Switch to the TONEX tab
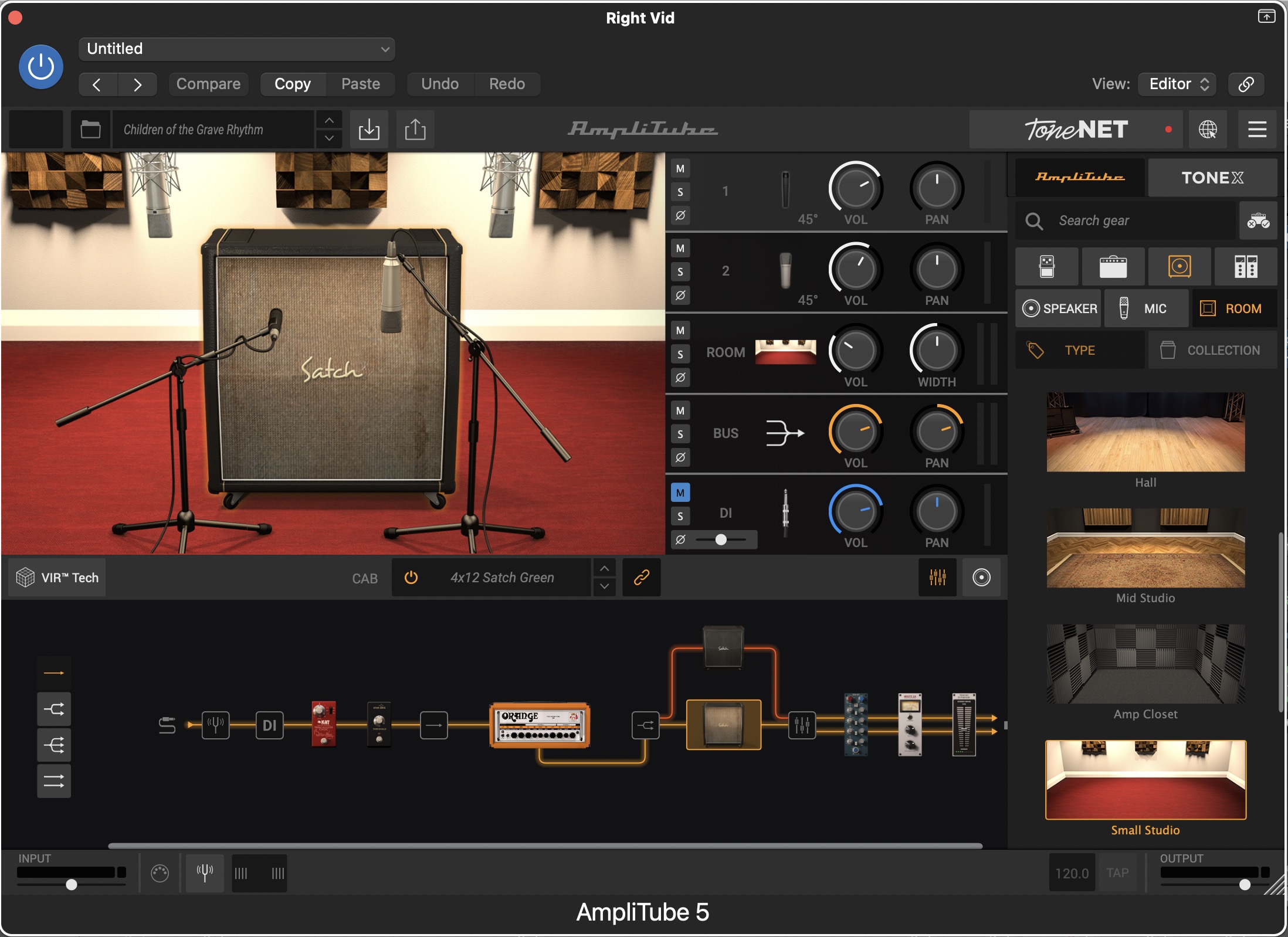 pyautogui.click(x=1212, y=178)
